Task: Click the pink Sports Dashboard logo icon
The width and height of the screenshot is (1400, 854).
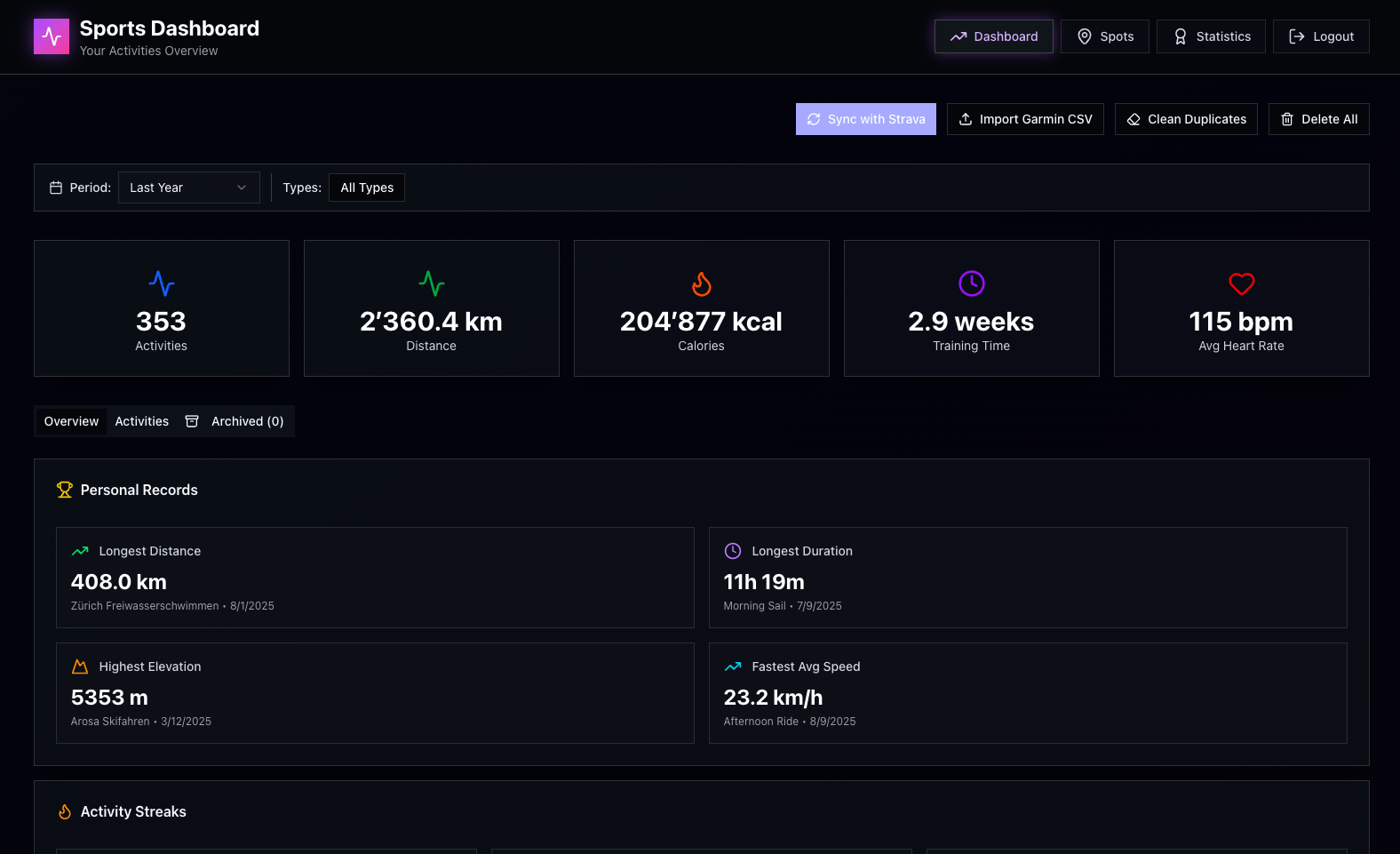Action: 52,36
